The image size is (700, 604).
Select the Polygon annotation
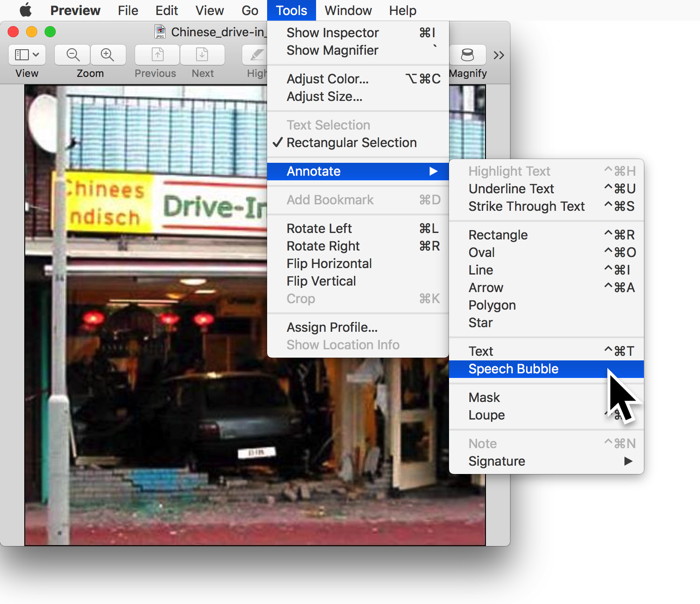[x=546, y=305]
